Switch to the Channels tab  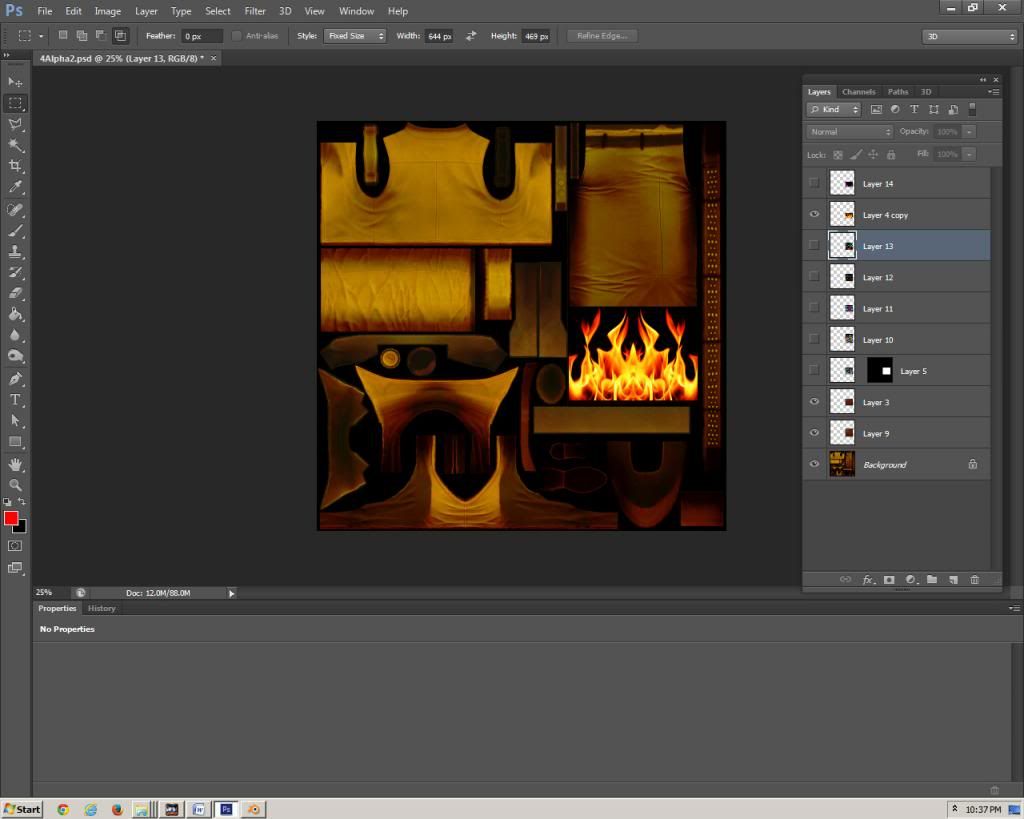[x=858, y=92]
